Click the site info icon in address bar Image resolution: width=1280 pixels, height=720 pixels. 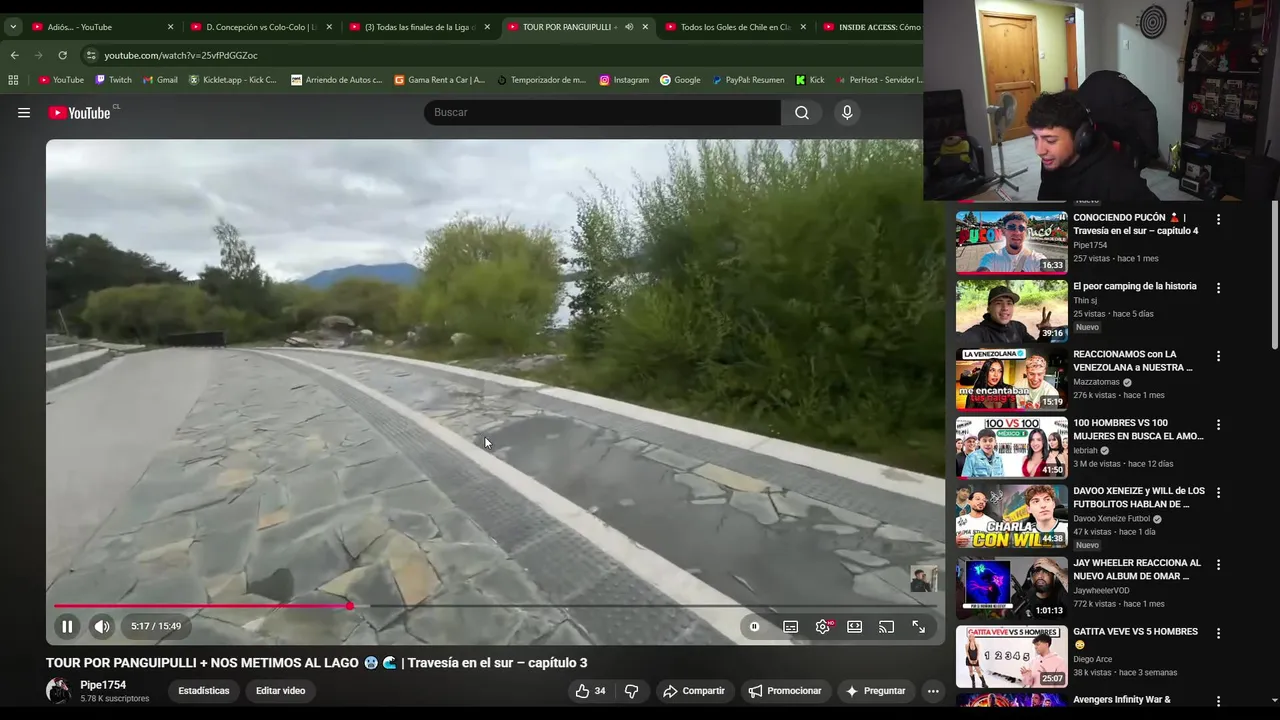[x=91, y=56]
